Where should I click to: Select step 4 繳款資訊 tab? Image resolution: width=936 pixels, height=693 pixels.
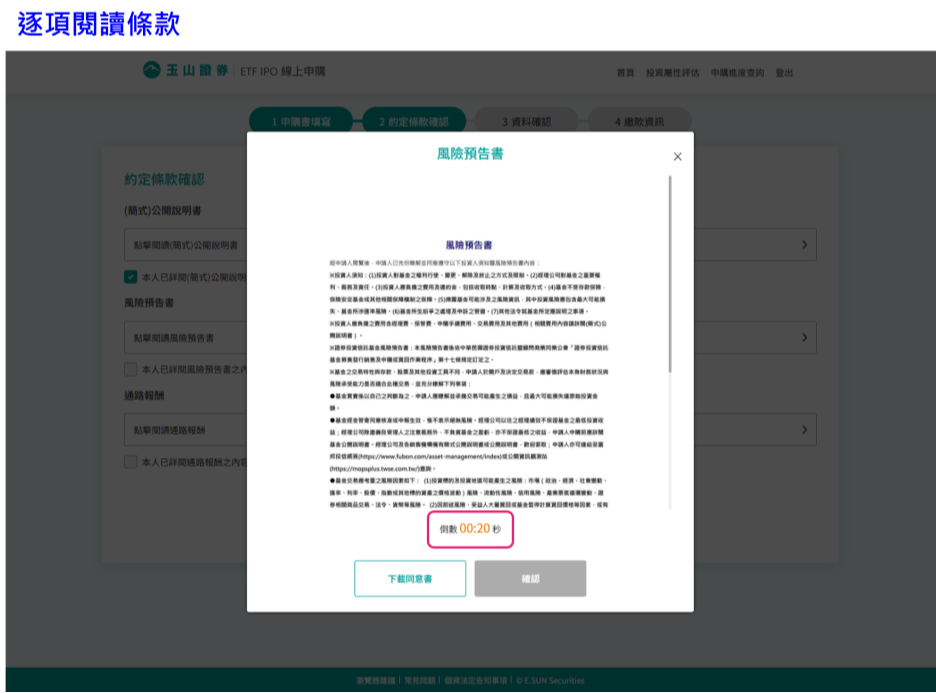pos(639,122)
